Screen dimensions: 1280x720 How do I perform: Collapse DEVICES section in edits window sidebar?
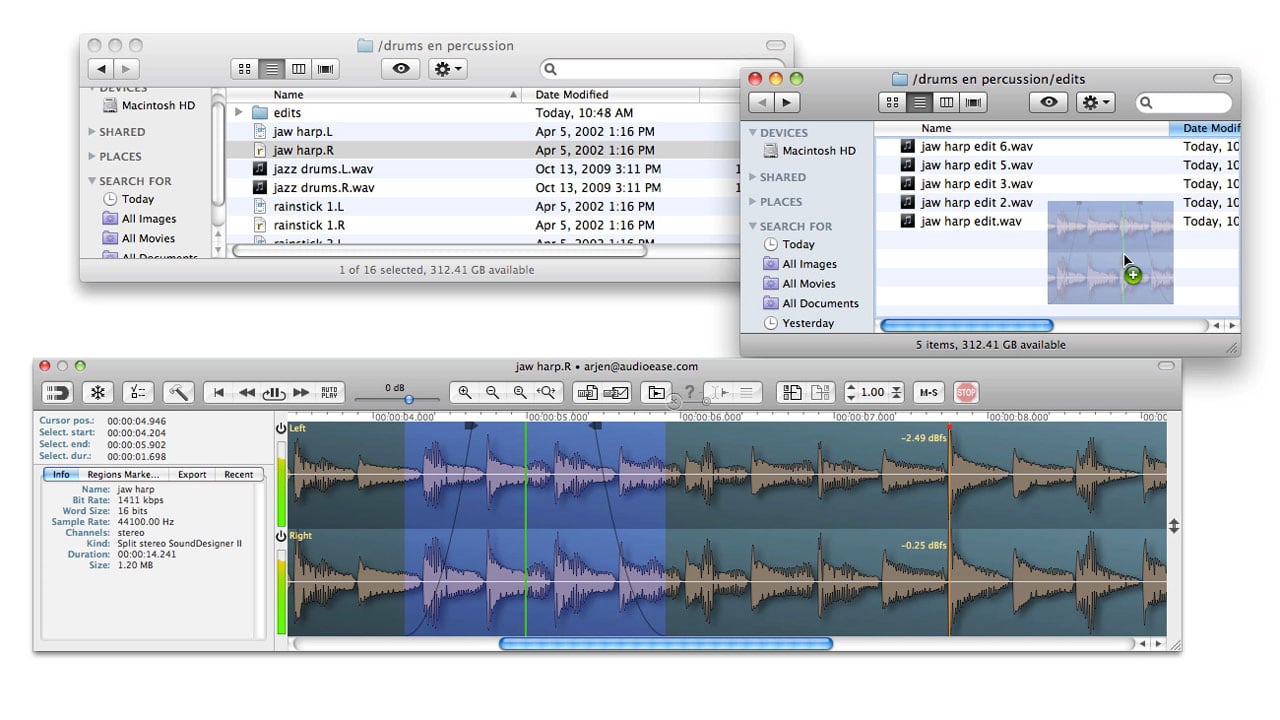click(753, 132)
